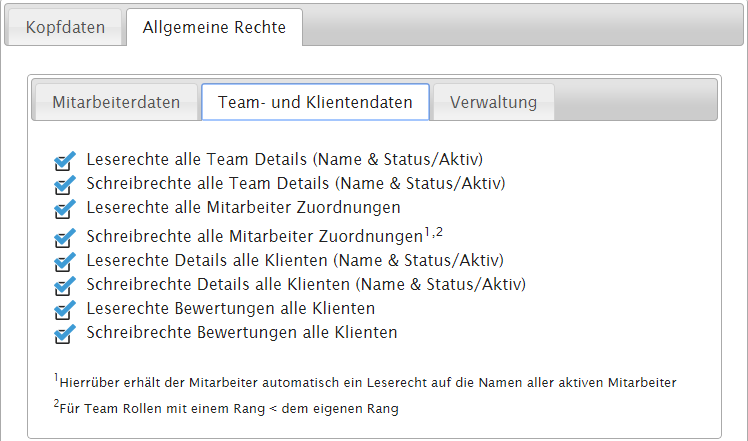This screenshot has width=748, height=441.
Task: Select the Team- und Klientendaten tab
Action: click(315, 102)
